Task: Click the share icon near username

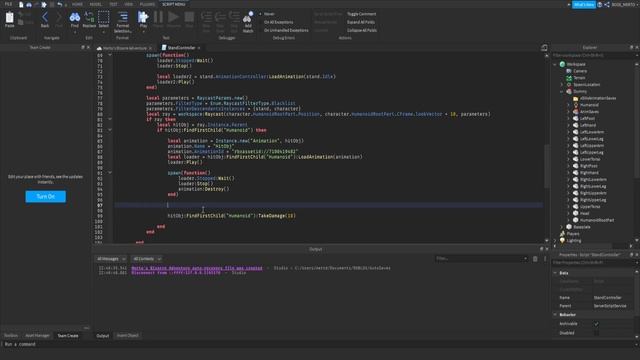Action: [607, 4]
